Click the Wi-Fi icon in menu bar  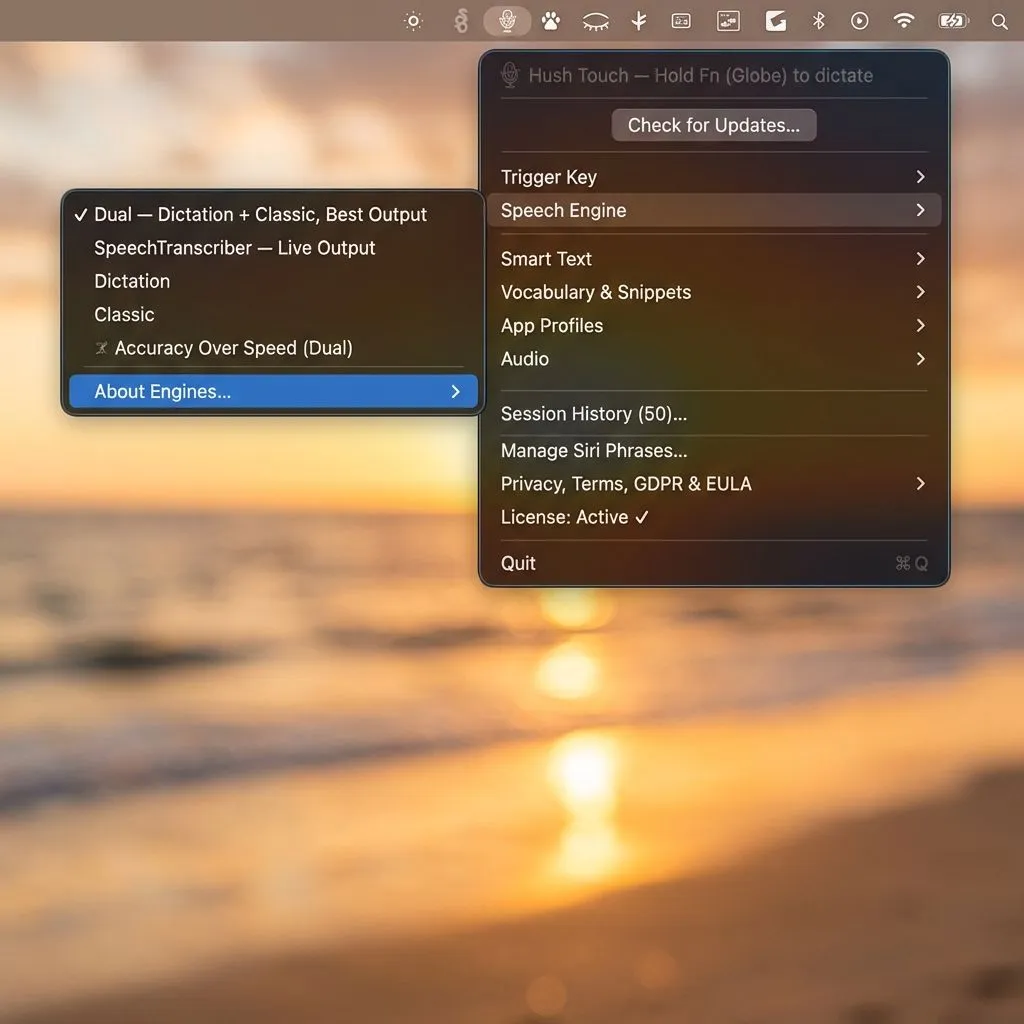click(x=904, y=21)
